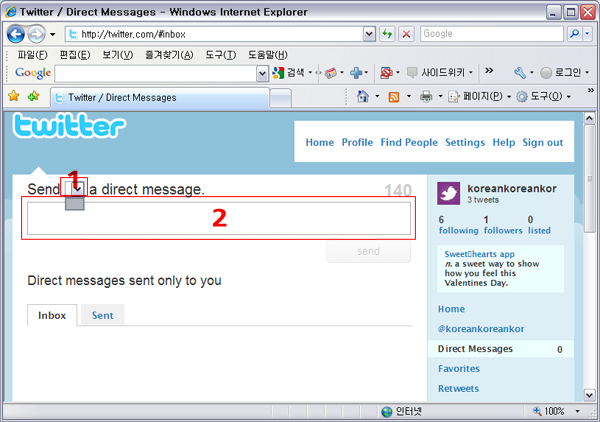The height and width of the screenshot is (422, 600).
Task: Click the Google Toolbar 검색 button
Action: [289, 73]
